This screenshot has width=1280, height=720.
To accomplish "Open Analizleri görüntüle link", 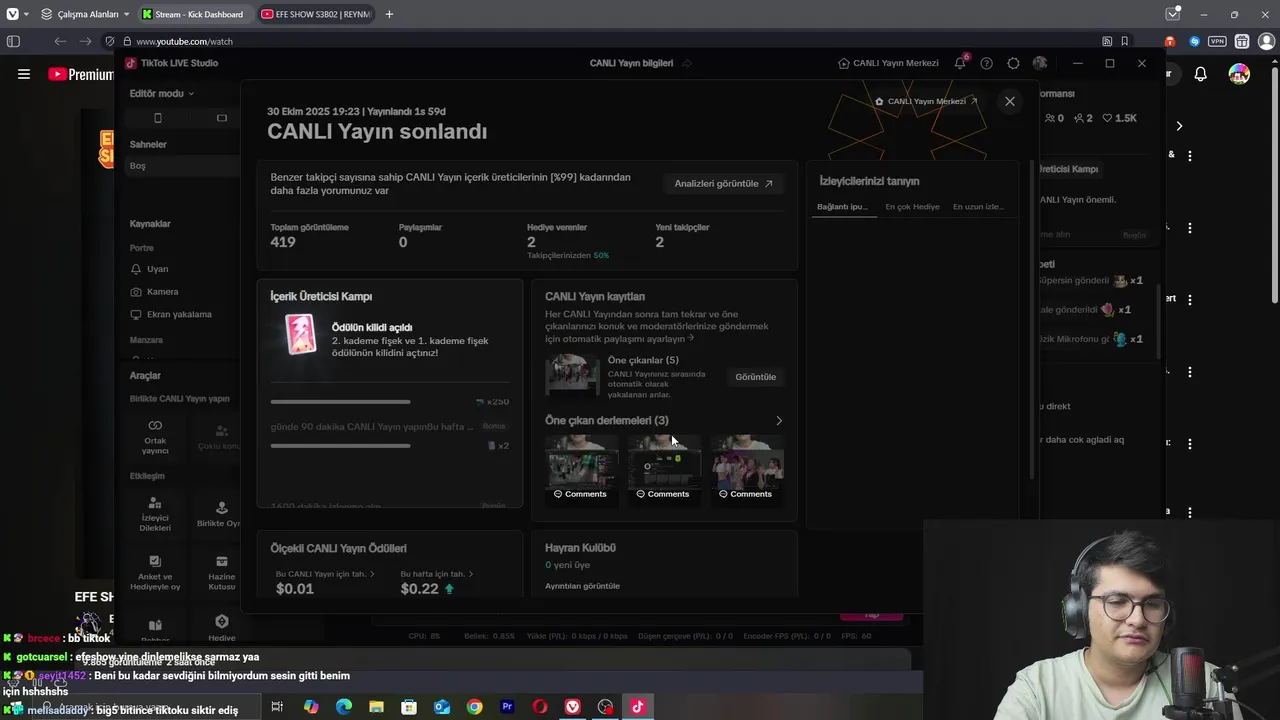I will (723, 184).
